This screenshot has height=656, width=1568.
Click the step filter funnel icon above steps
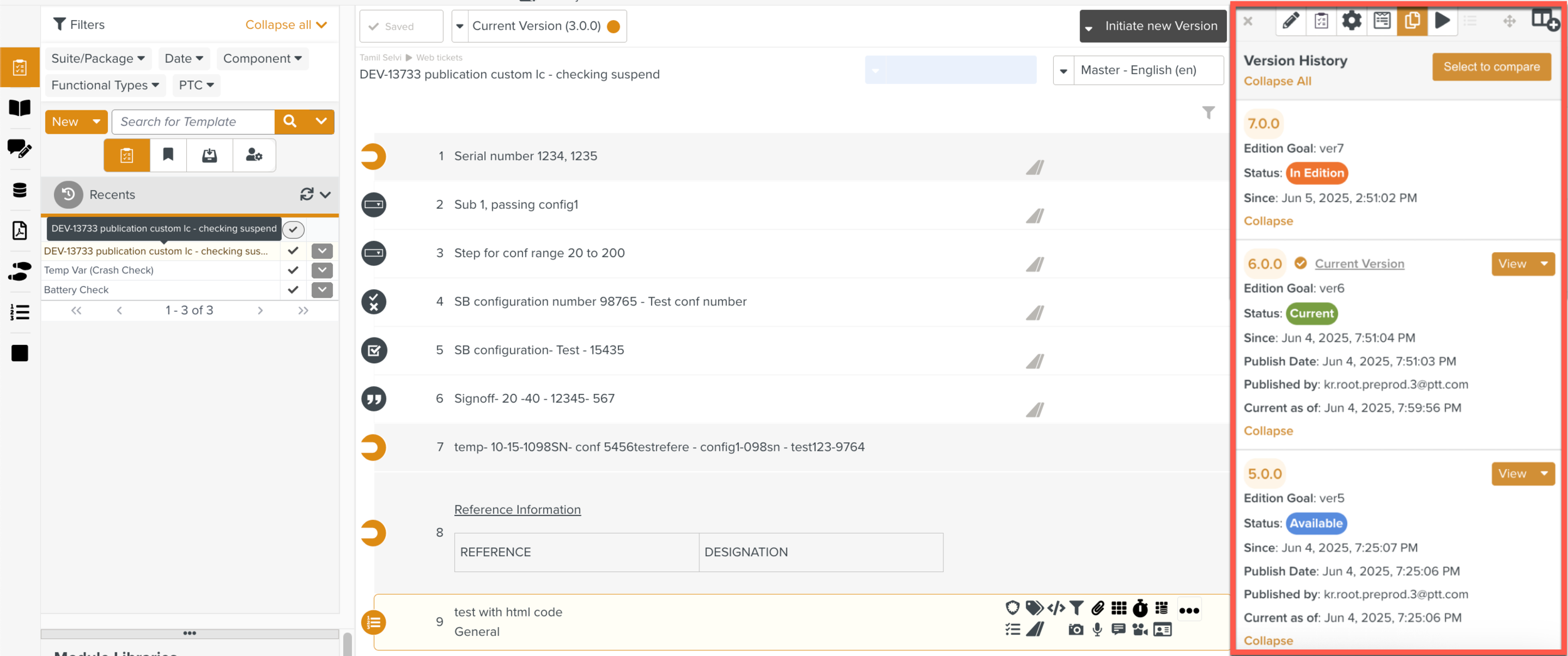pos(1208,113)
